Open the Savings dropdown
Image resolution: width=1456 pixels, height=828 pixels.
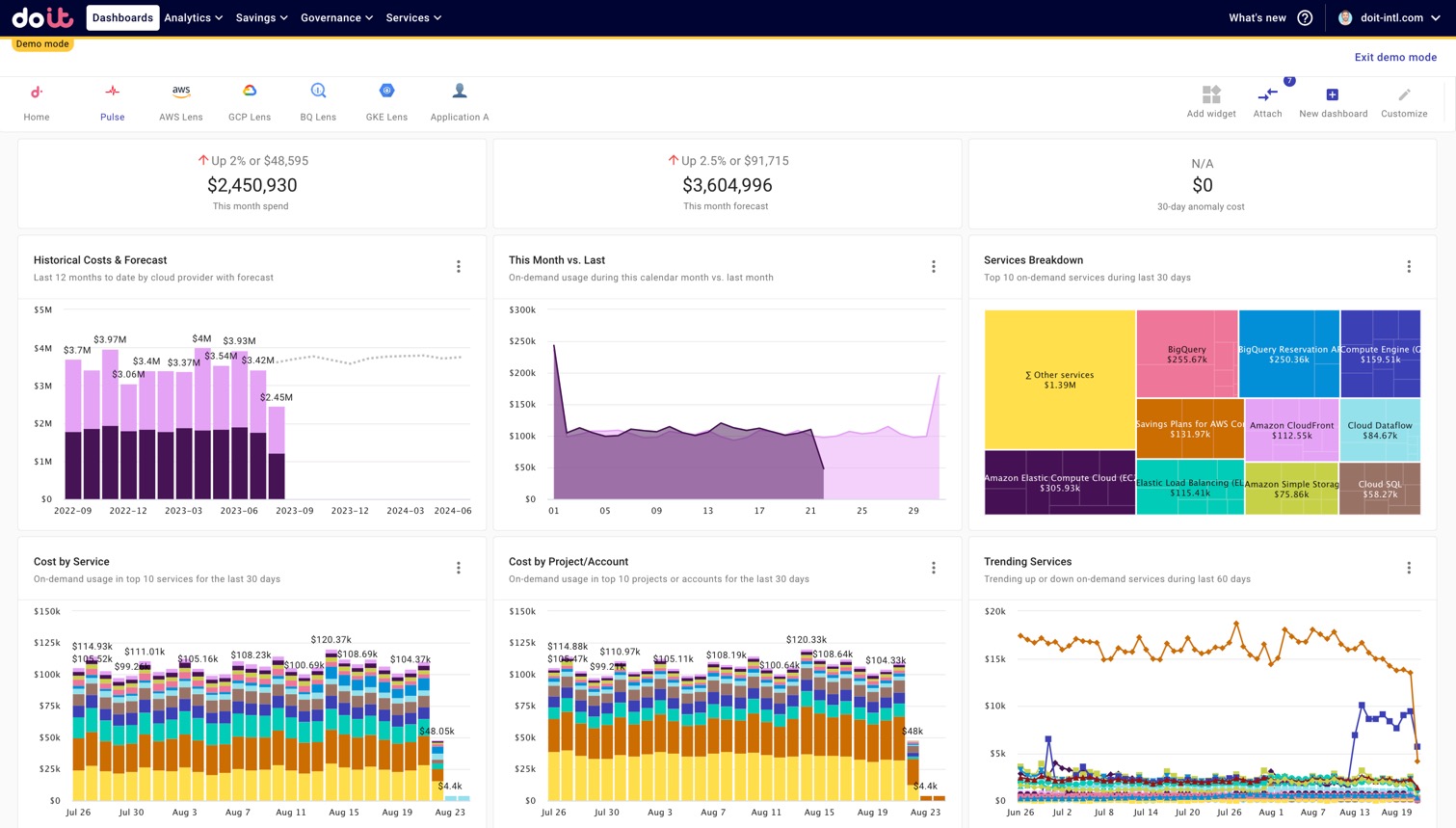tap(259, 17)
